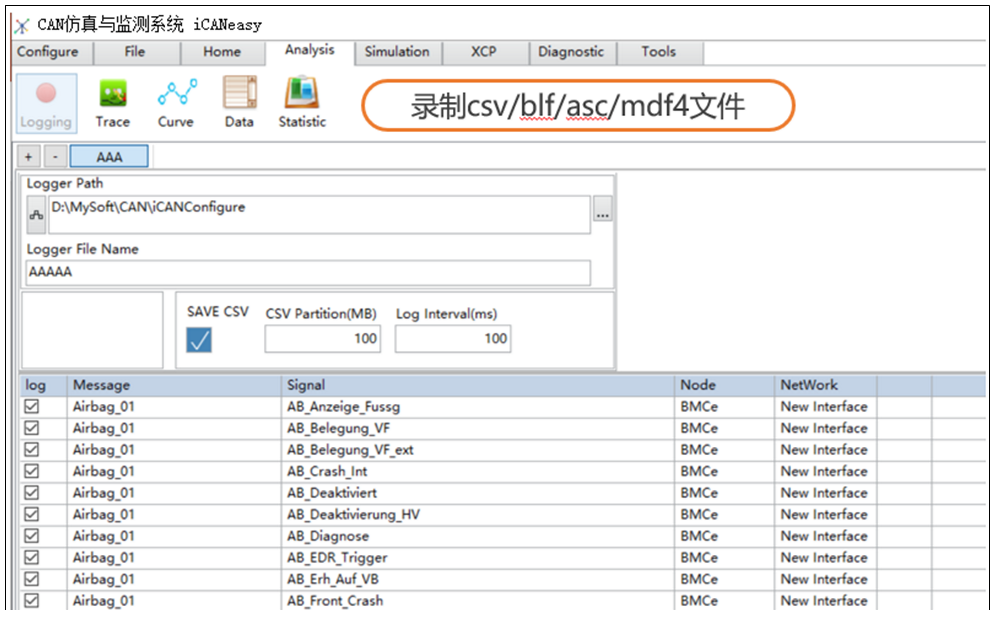
Task: Click the logger path tree icon
Action: click(x=36, y=214)
